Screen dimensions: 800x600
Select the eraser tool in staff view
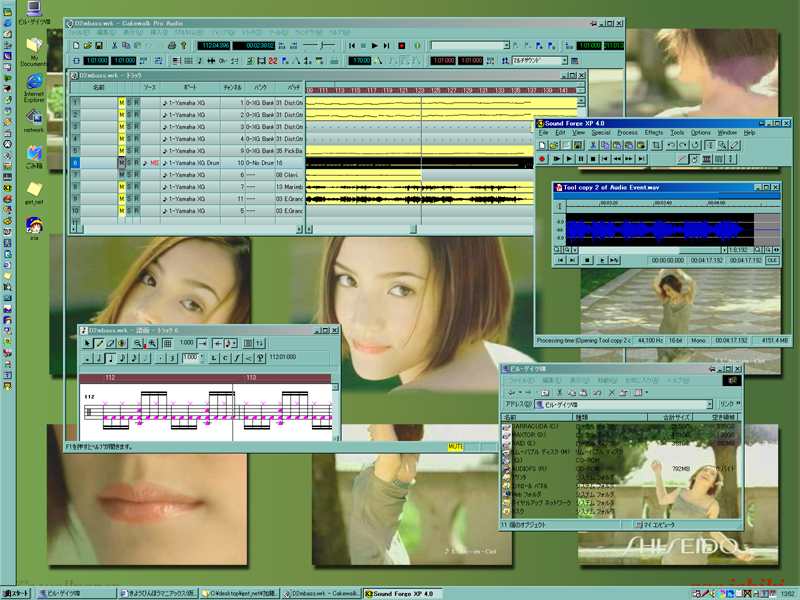click(x=110, y=344)
